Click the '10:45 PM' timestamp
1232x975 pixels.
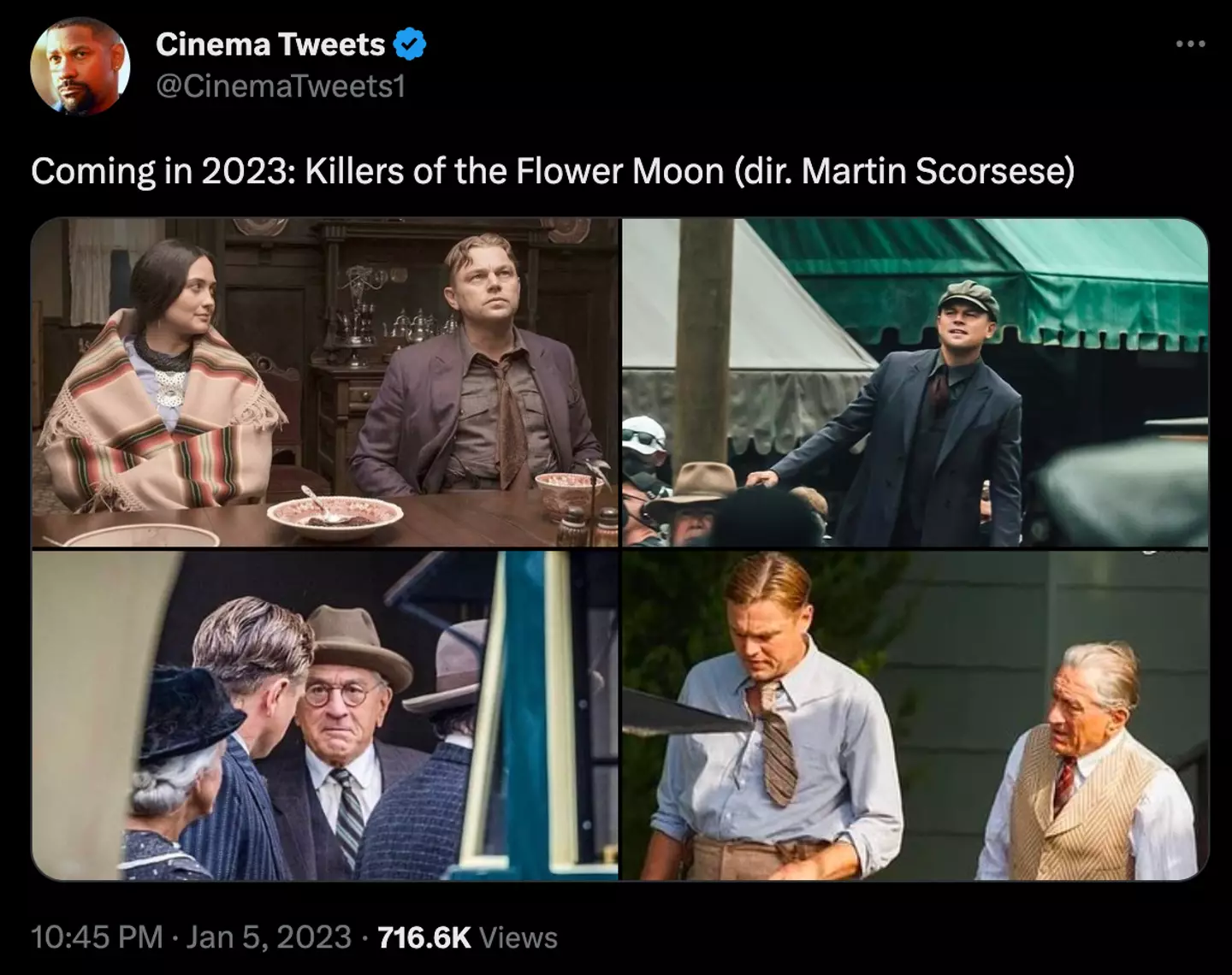97,937
